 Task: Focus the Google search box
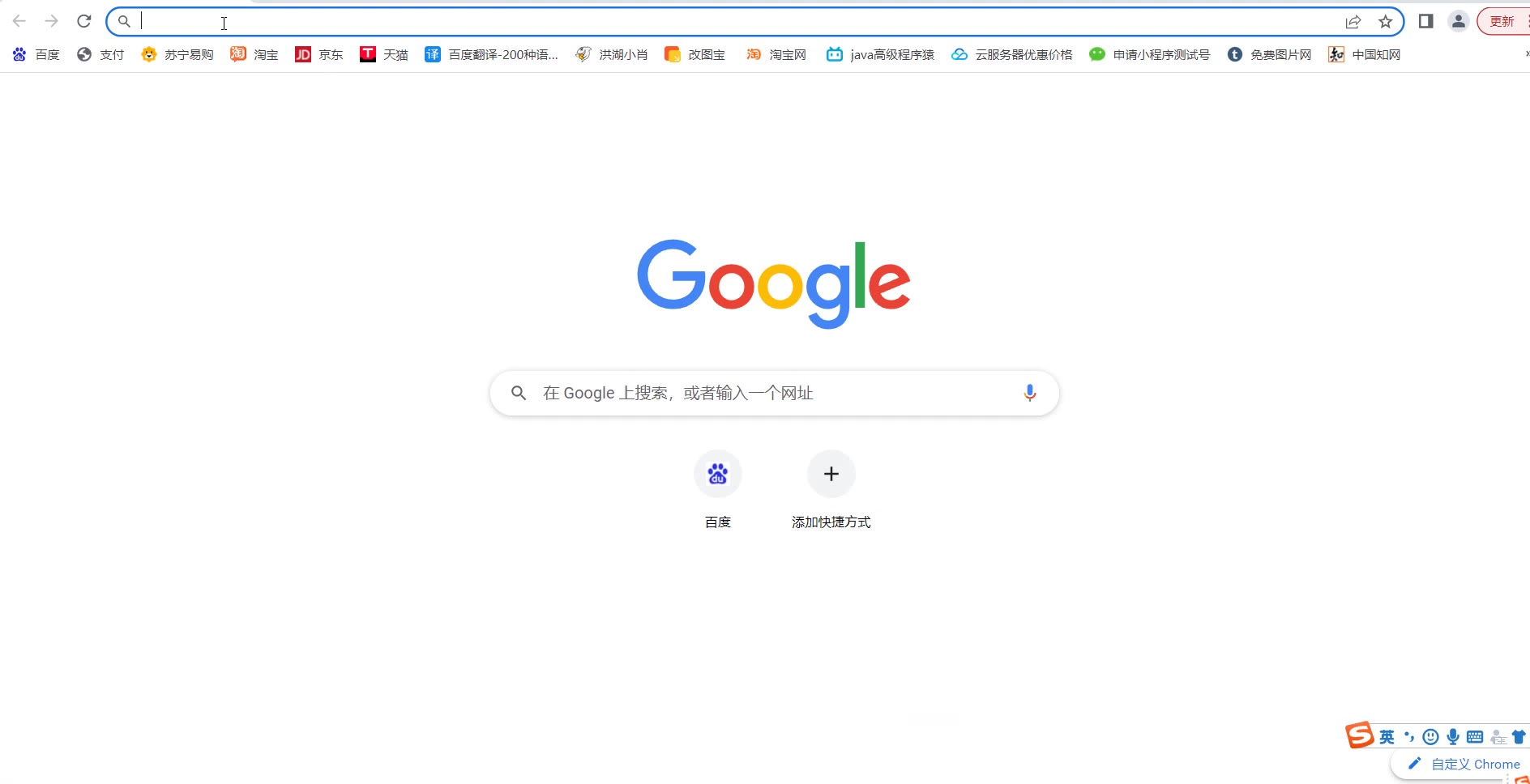click(775, 394)
